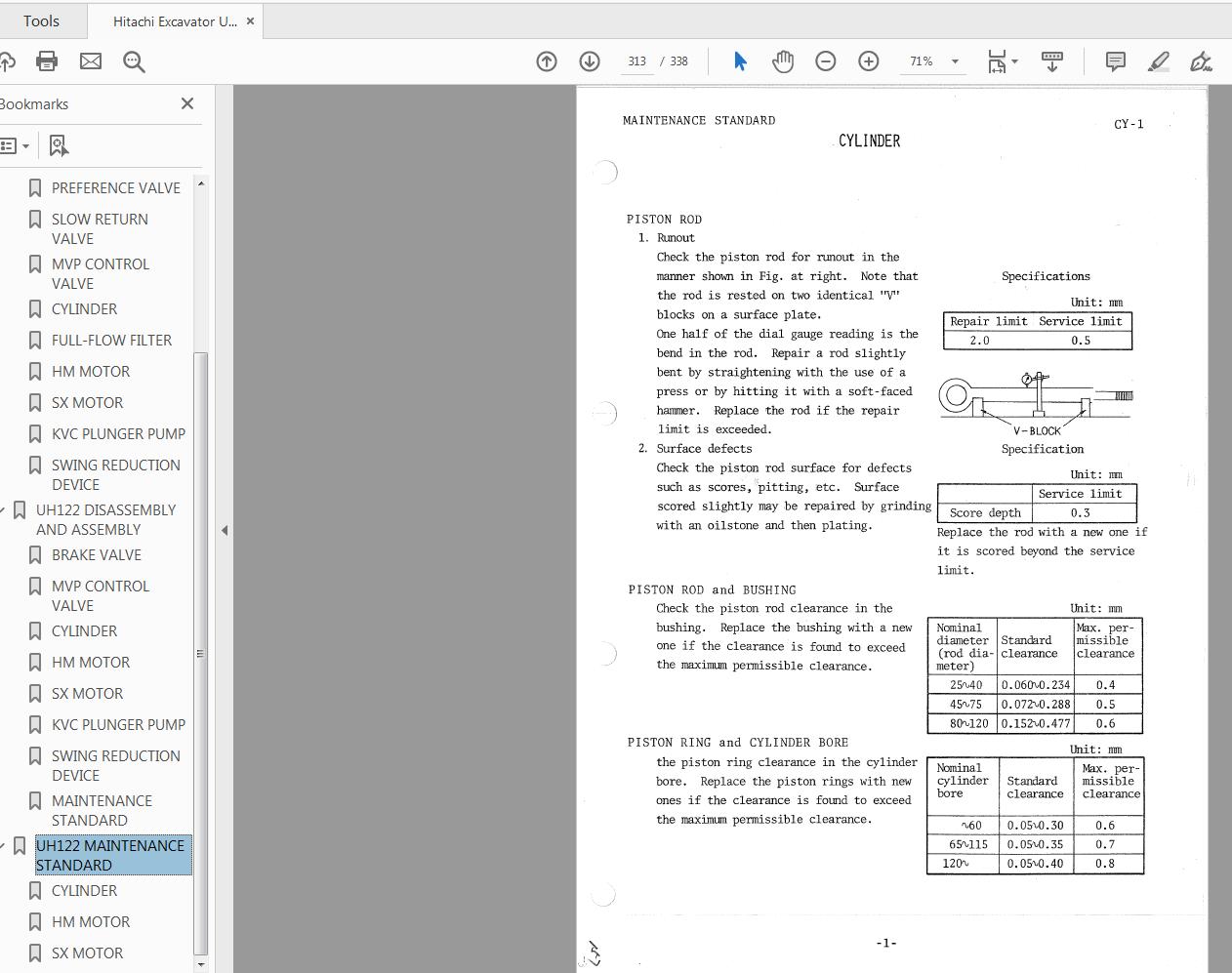Zoom in with plus button
This screenshot has width=1232, height=973.
coord(869,61)
